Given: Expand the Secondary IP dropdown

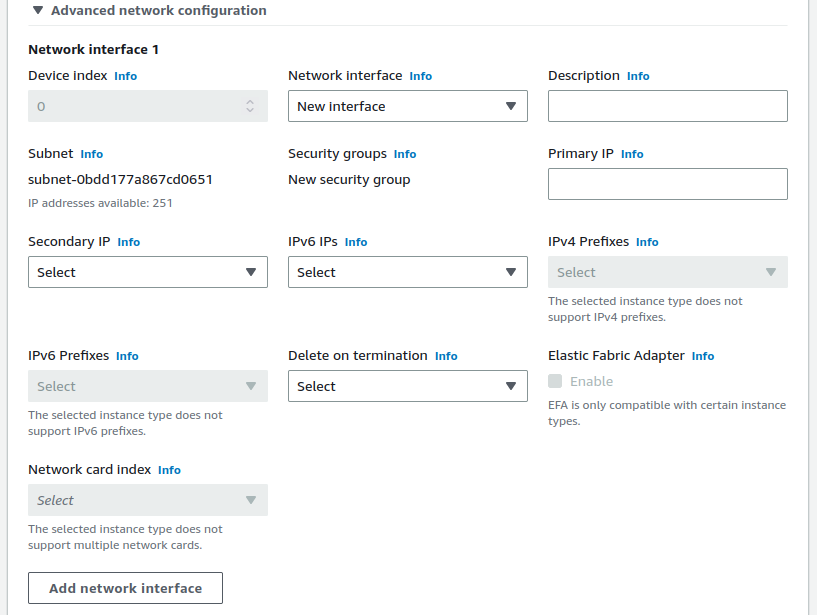Looking at the screenshot, I should pos(147,272).
